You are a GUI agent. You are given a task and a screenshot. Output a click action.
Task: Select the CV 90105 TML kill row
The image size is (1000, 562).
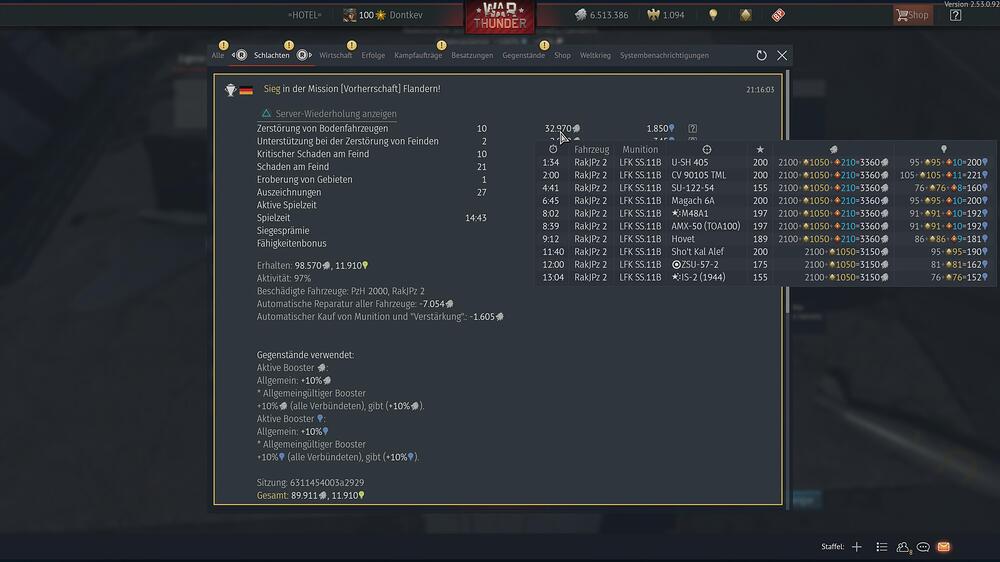click(x=764, y=175)
